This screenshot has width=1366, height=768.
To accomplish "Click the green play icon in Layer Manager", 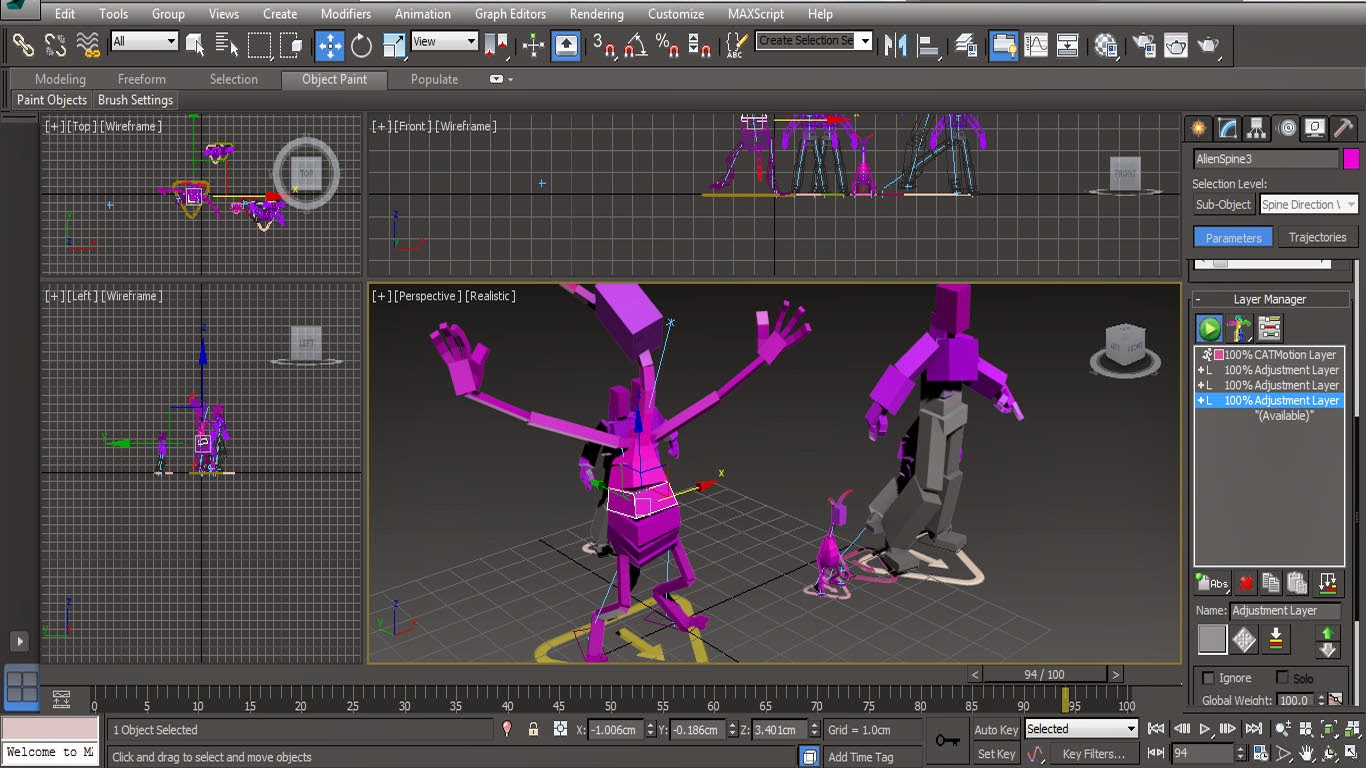I will point(1210,327).
